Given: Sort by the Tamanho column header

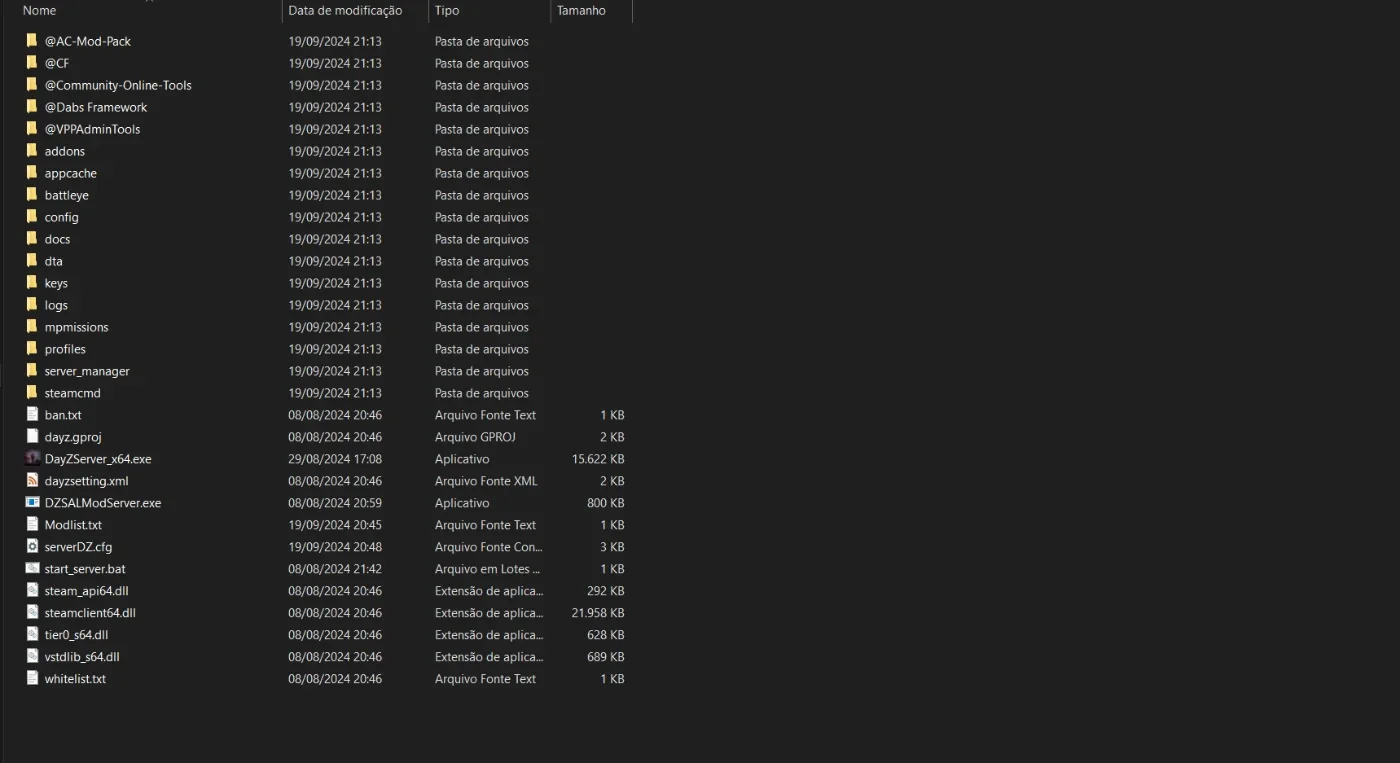Looking at the screenshot, I should point(581,10).
